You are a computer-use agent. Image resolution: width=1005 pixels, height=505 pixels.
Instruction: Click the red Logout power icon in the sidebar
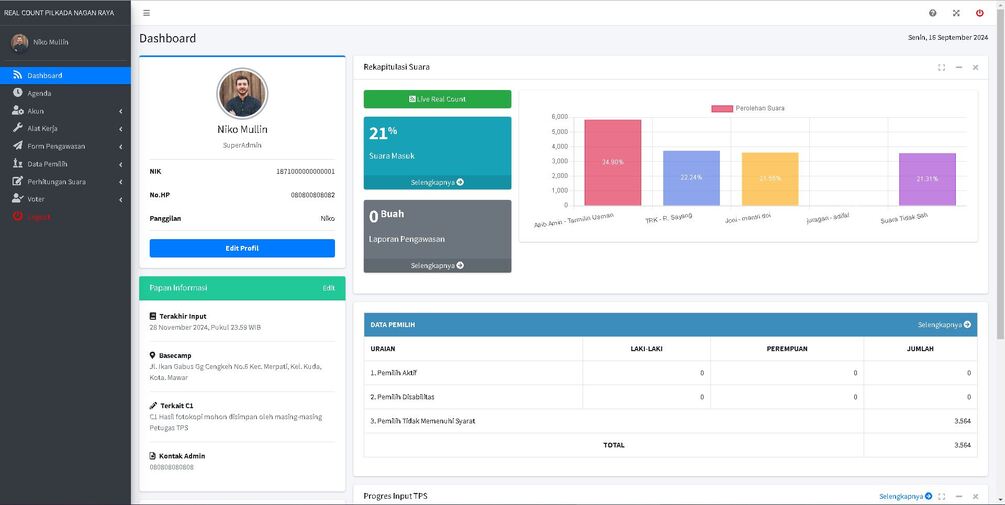[17, 217]
